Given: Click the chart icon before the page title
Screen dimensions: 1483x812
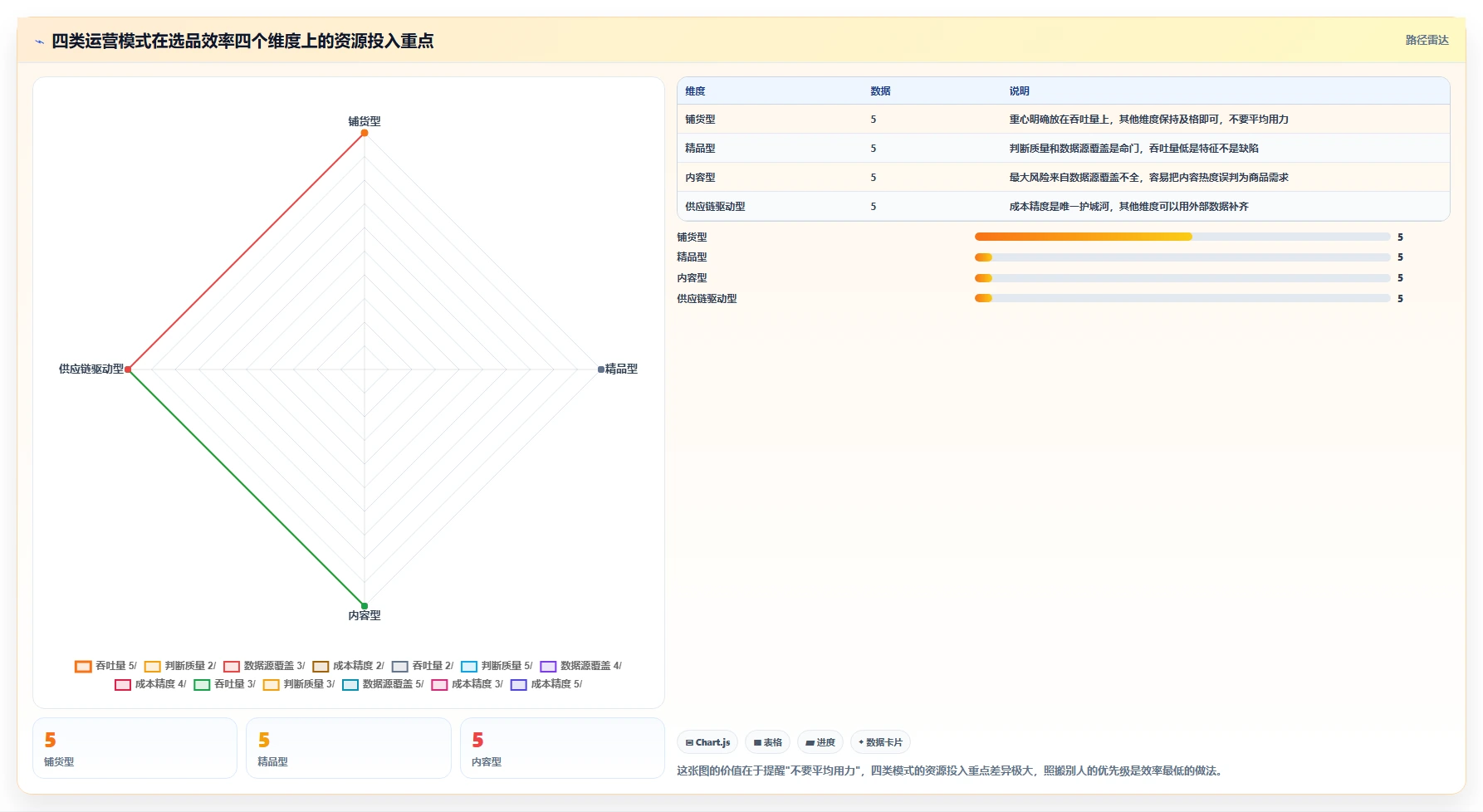Looking at the screenshot, I should click(x=39, y=42).
